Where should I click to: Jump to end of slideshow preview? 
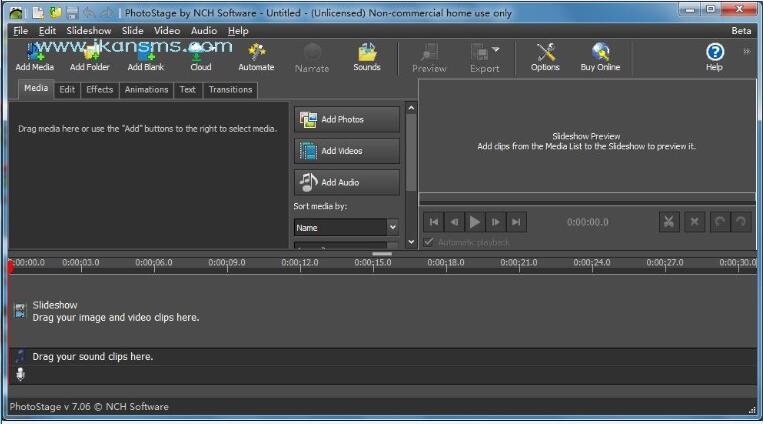coord(516,222)
